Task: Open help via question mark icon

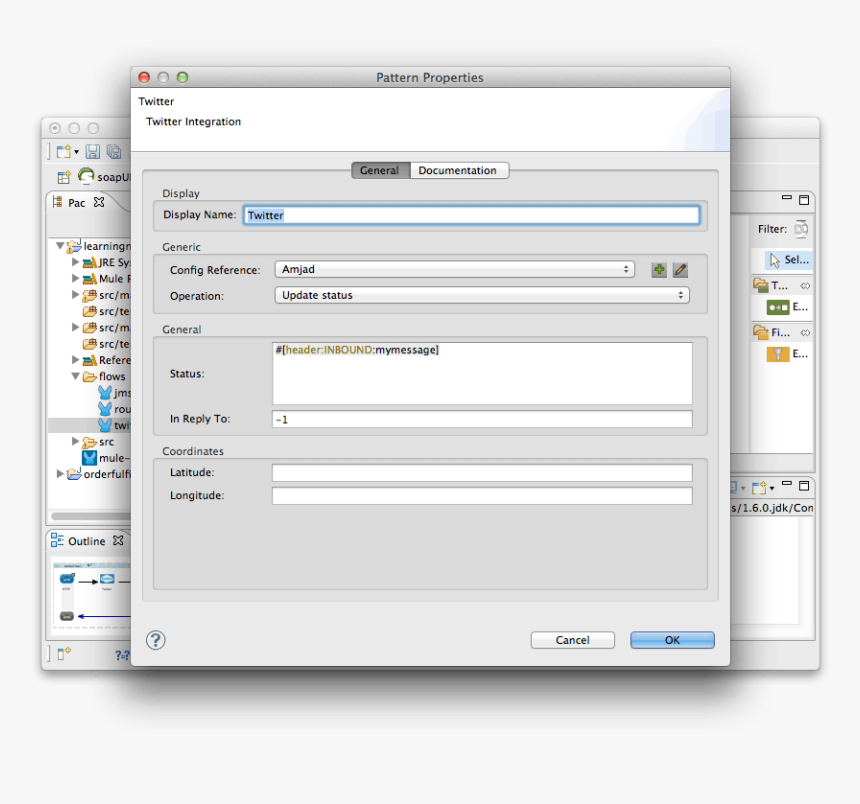Action: tap(156, 640)
